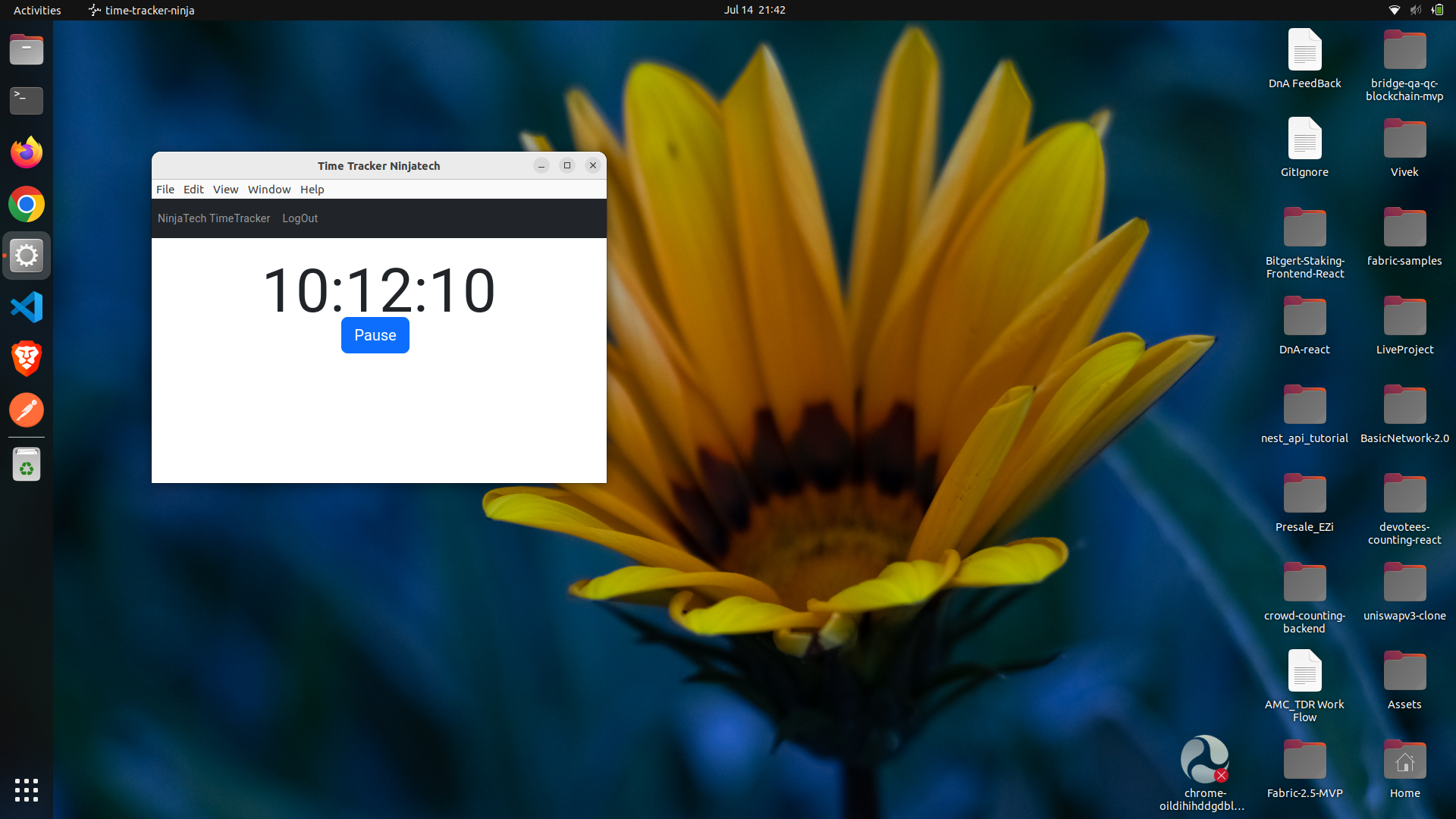Launch Brave browser from dock

(x=27, y=359)
